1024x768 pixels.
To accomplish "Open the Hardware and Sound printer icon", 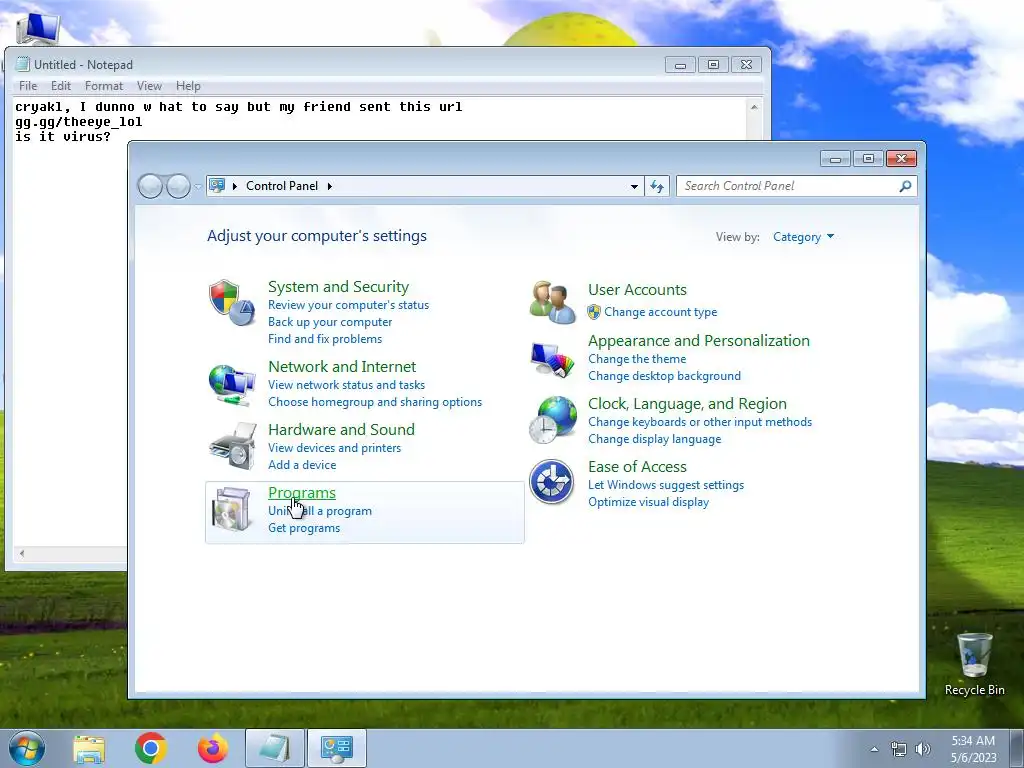I will [x=232, y=447].
